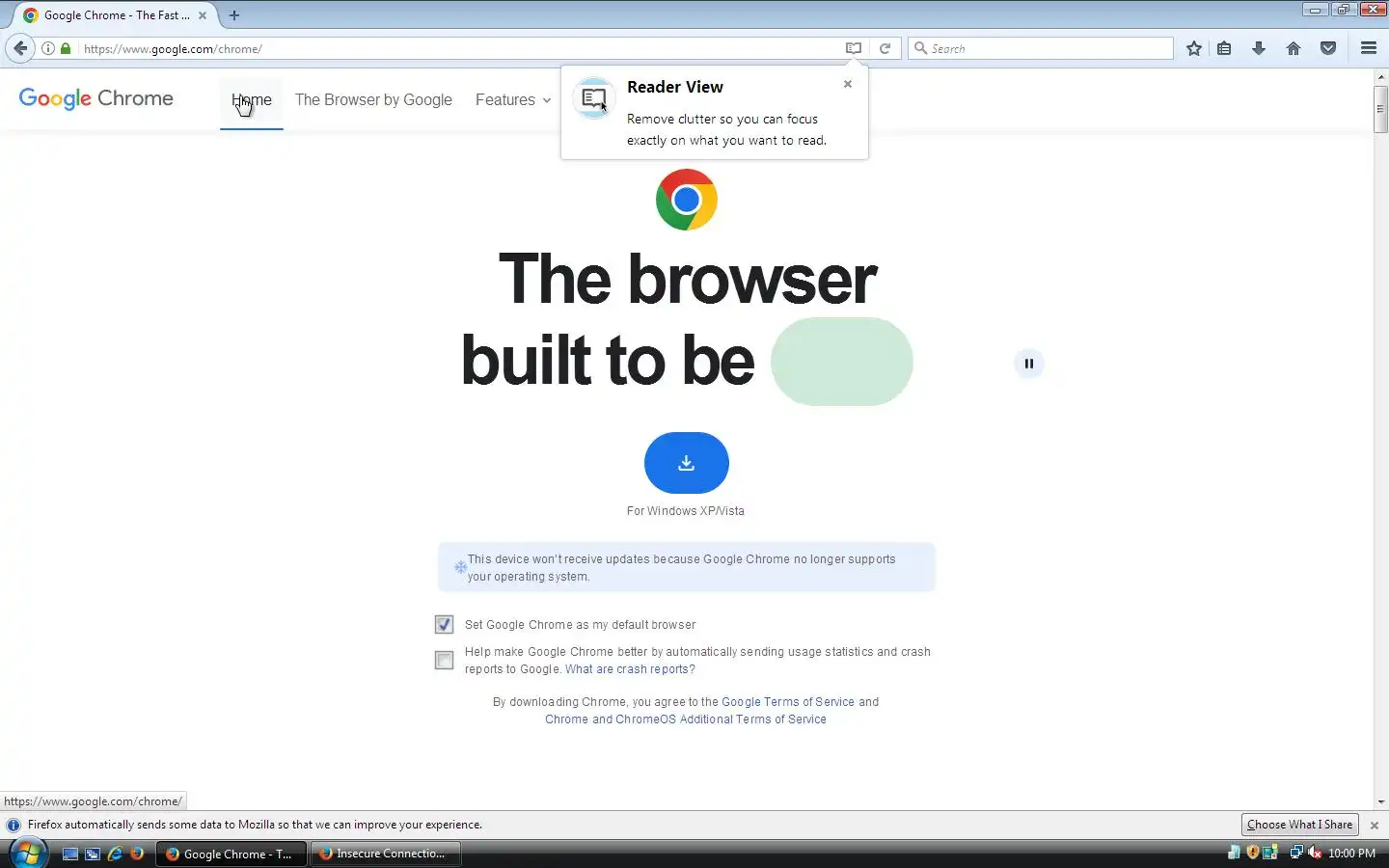Go to Firefox Home page icon

[1294, 48]
